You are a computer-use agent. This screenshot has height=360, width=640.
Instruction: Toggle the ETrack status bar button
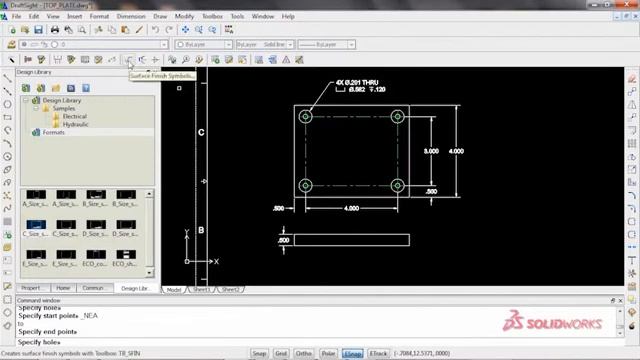[378, 353]
